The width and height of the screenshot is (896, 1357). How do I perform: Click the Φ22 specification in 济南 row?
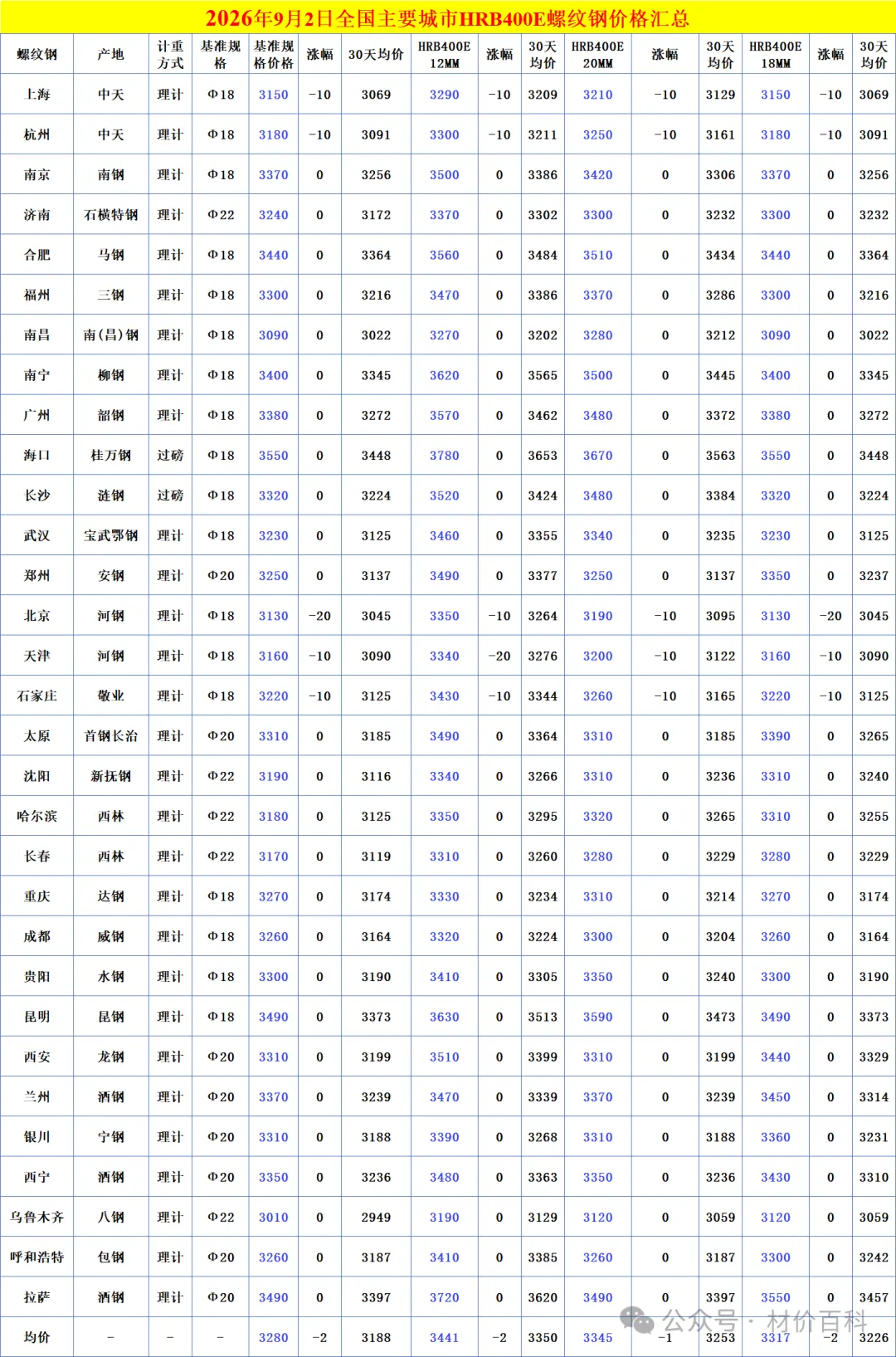click(x=221, y=215)
